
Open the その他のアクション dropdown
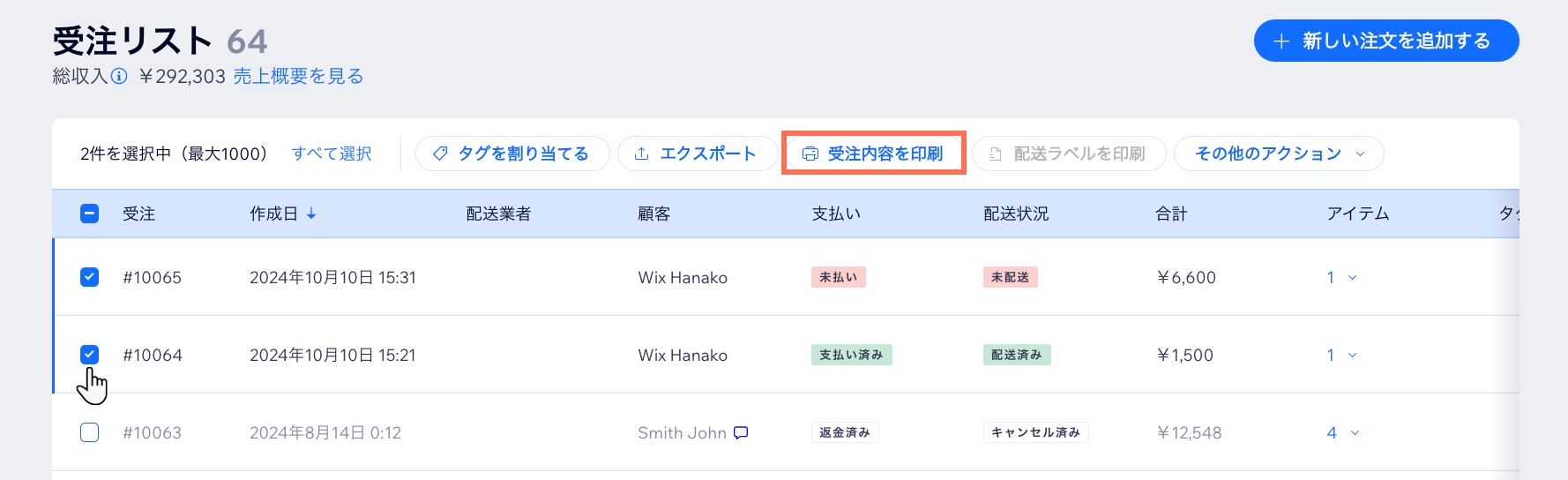(x=1279, y=154)
